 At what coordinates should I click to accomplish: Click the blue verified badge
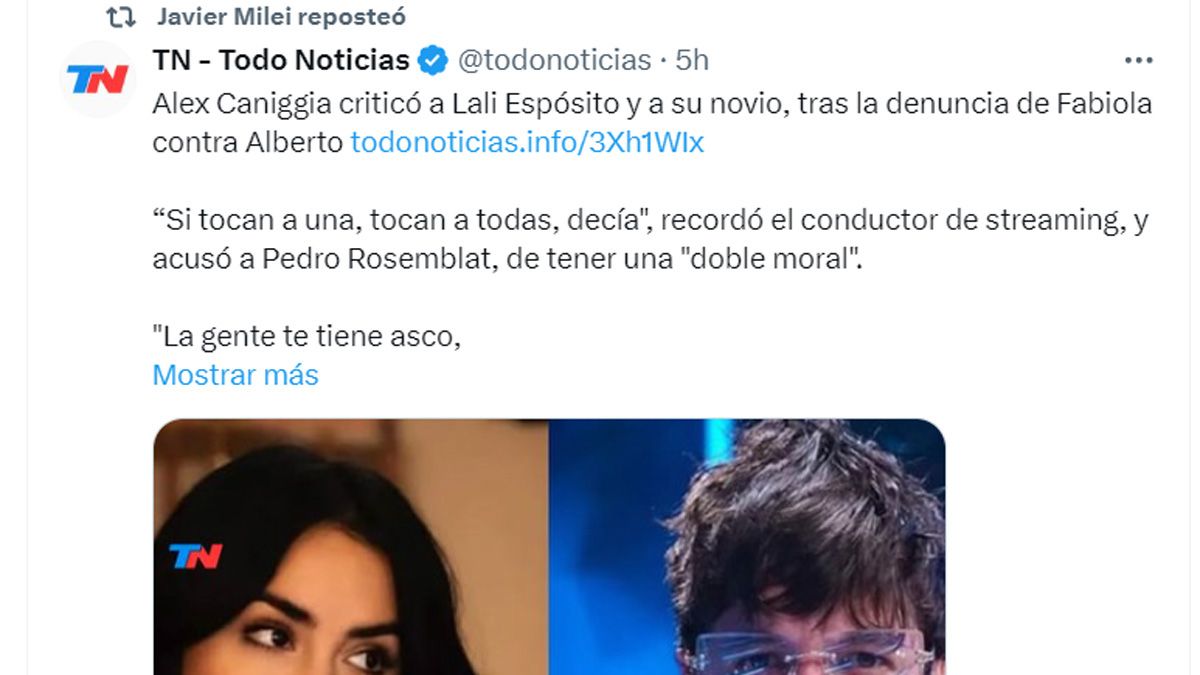click(433, 60)
